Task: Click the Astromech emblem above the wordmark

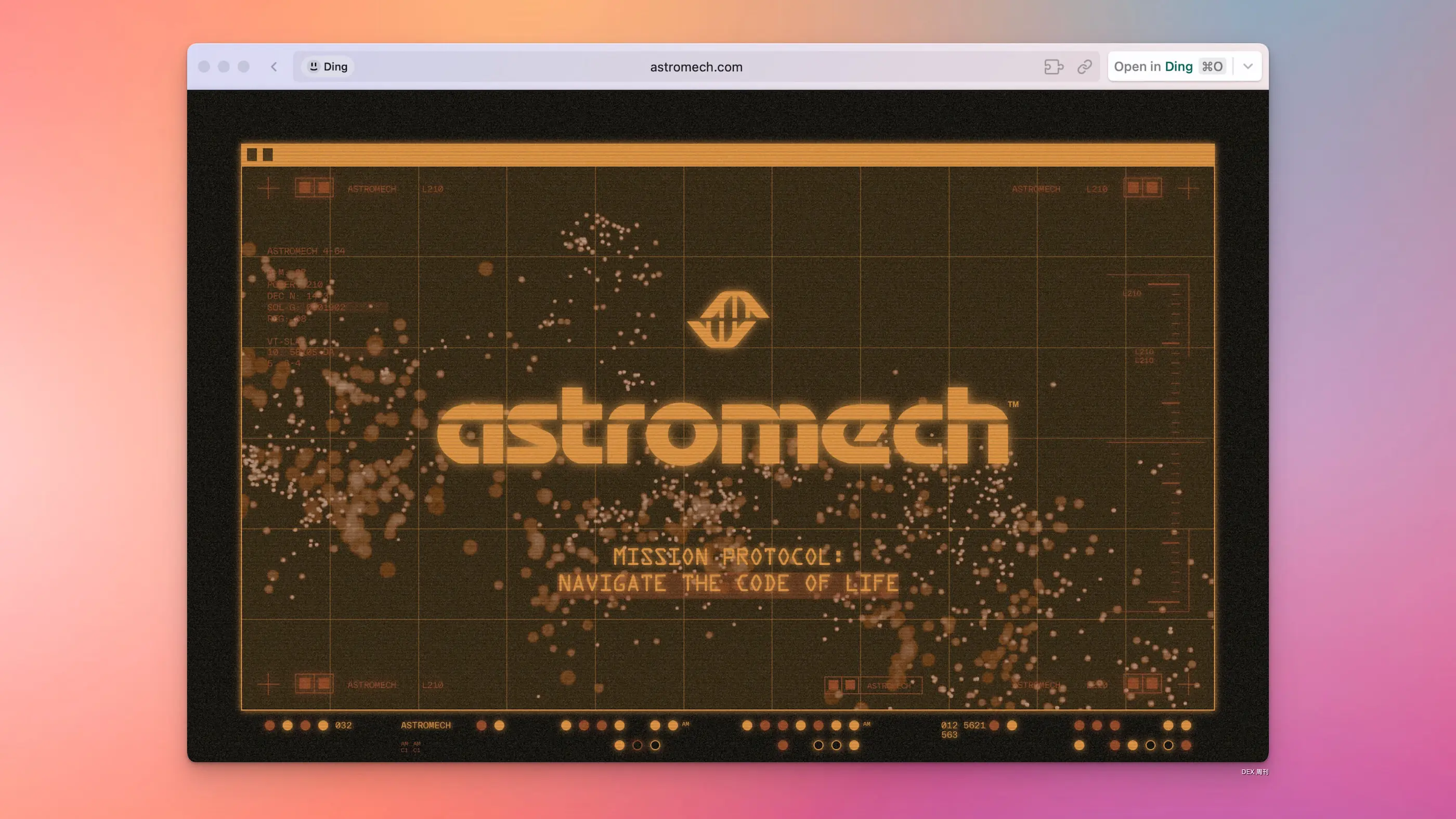Action: pyautogui.click(x=728, y=319)
